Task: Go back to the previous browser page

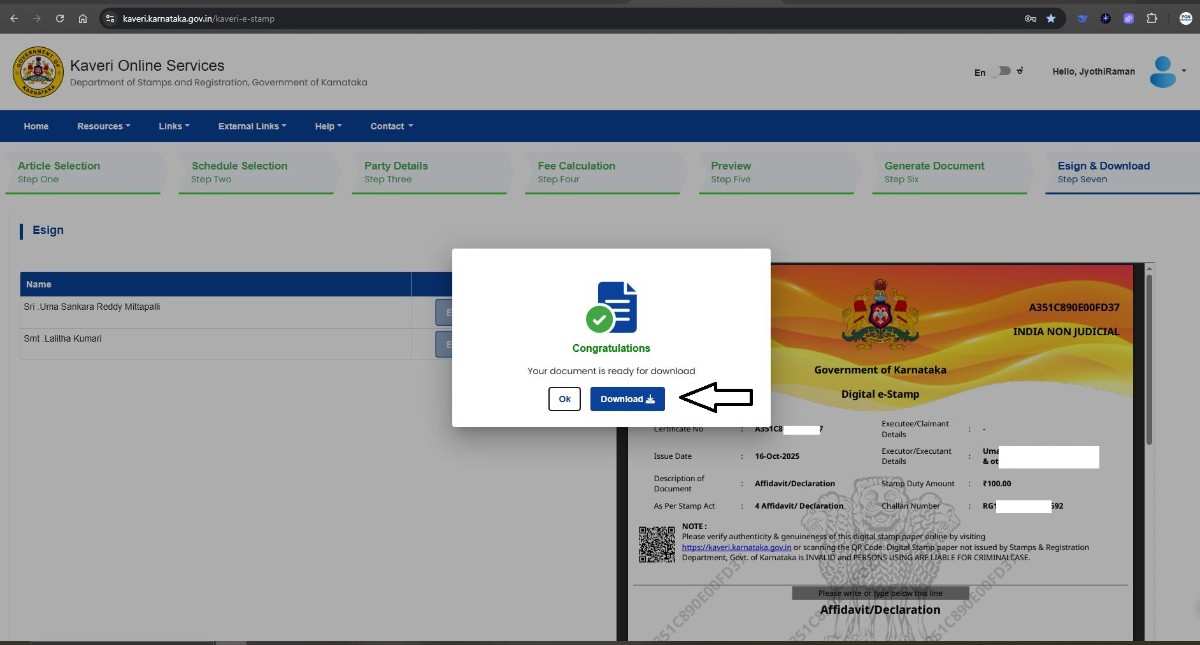Action: (x=14, y=18)
